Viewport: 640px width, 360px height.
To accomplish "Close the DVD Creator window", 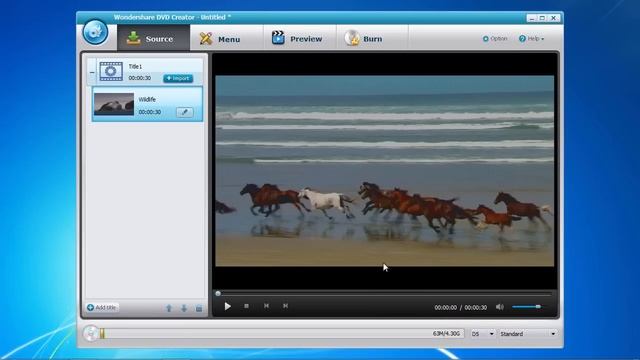I will click(x=554, y=18).
